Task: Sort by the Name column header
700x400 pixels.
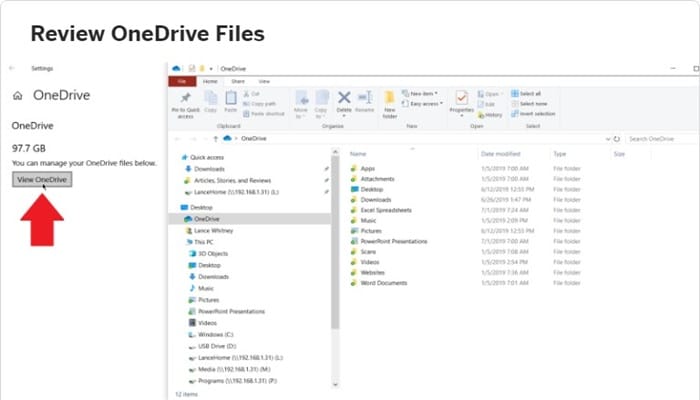Action: (x=358, y=154)
